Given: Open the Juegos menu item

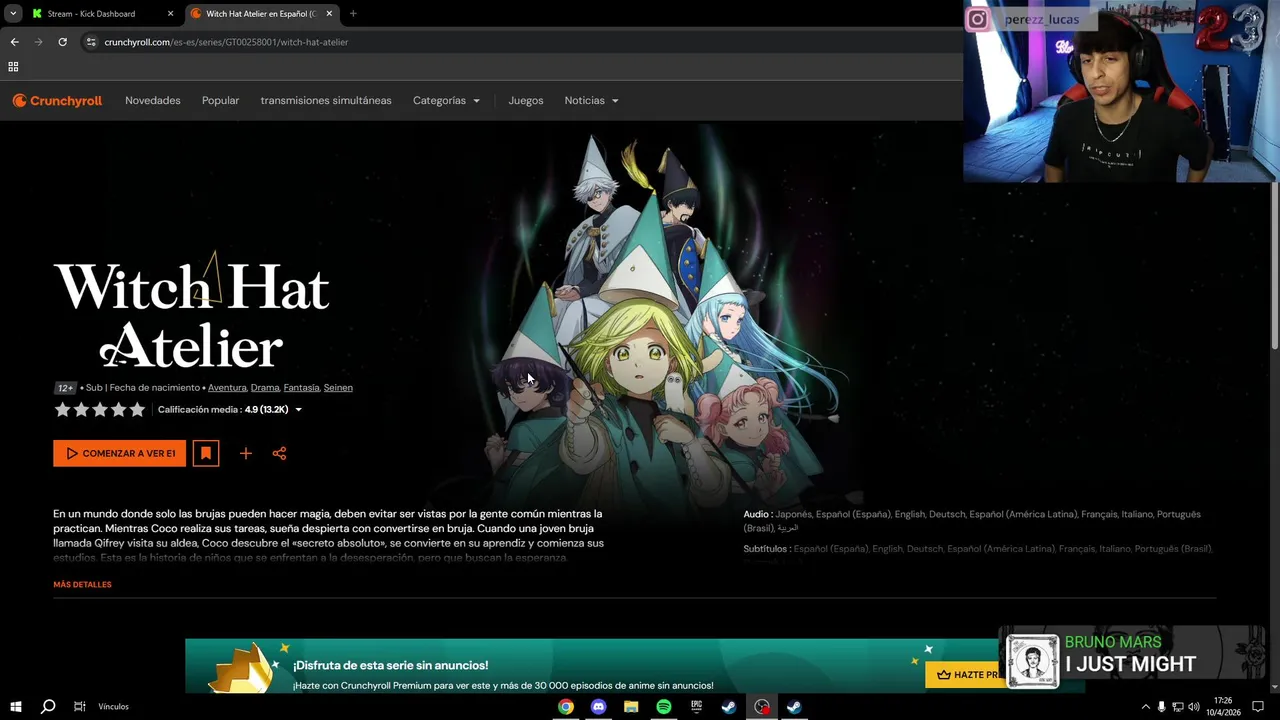Looking at the screenshot, I should 526,101.
